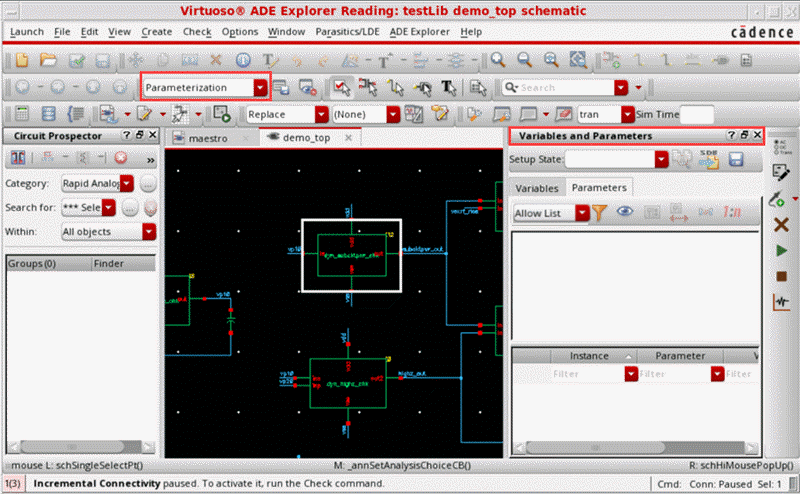800x494 pixels.
Task: Open file using the folder icon
Action: coord(48,61)
